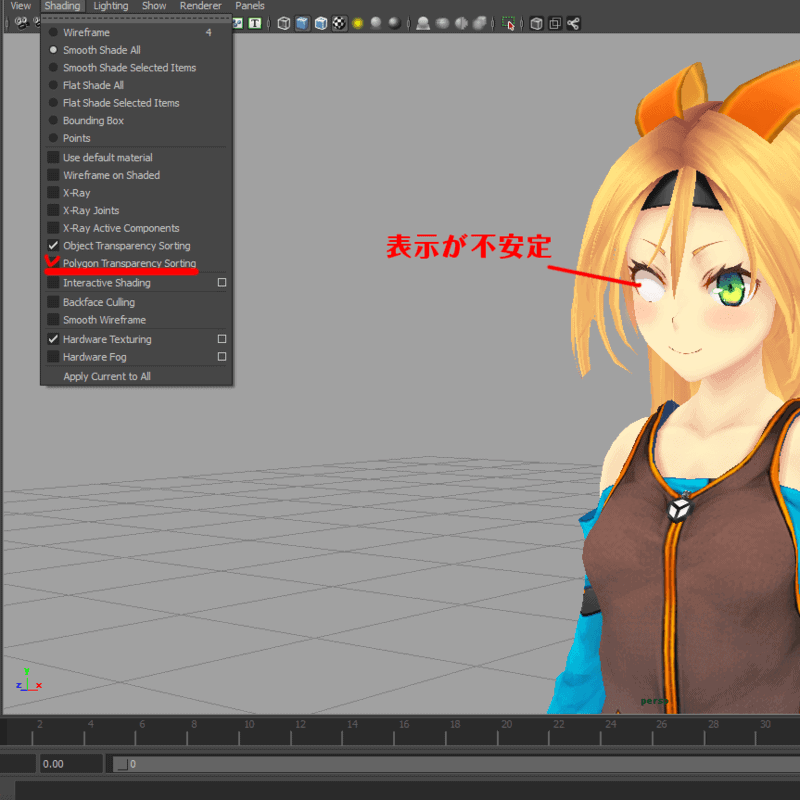Click the Select Camera icon
800x800 pixels.
21,23
